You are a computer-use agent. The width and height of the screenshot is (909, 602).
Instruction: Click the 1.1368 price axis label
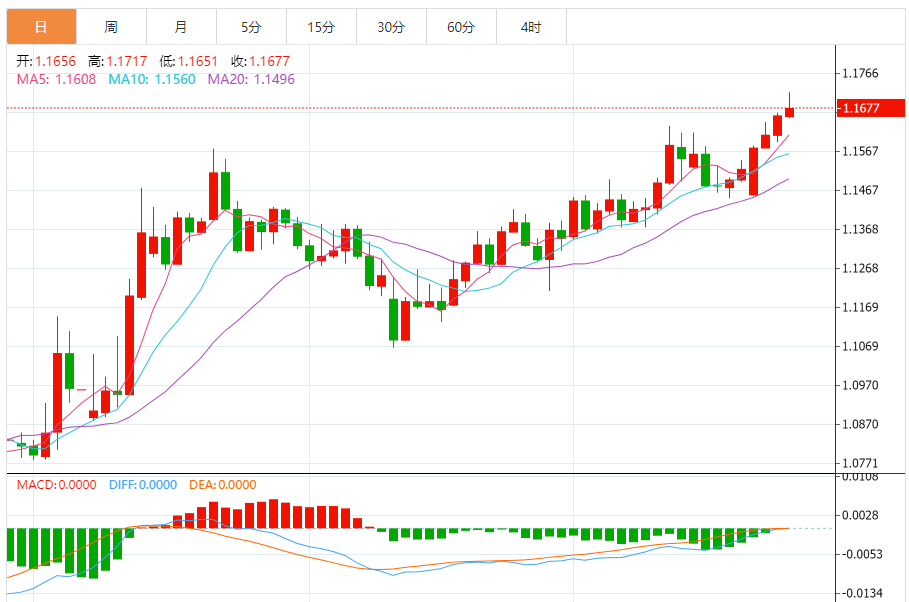(x=860, y=229)
